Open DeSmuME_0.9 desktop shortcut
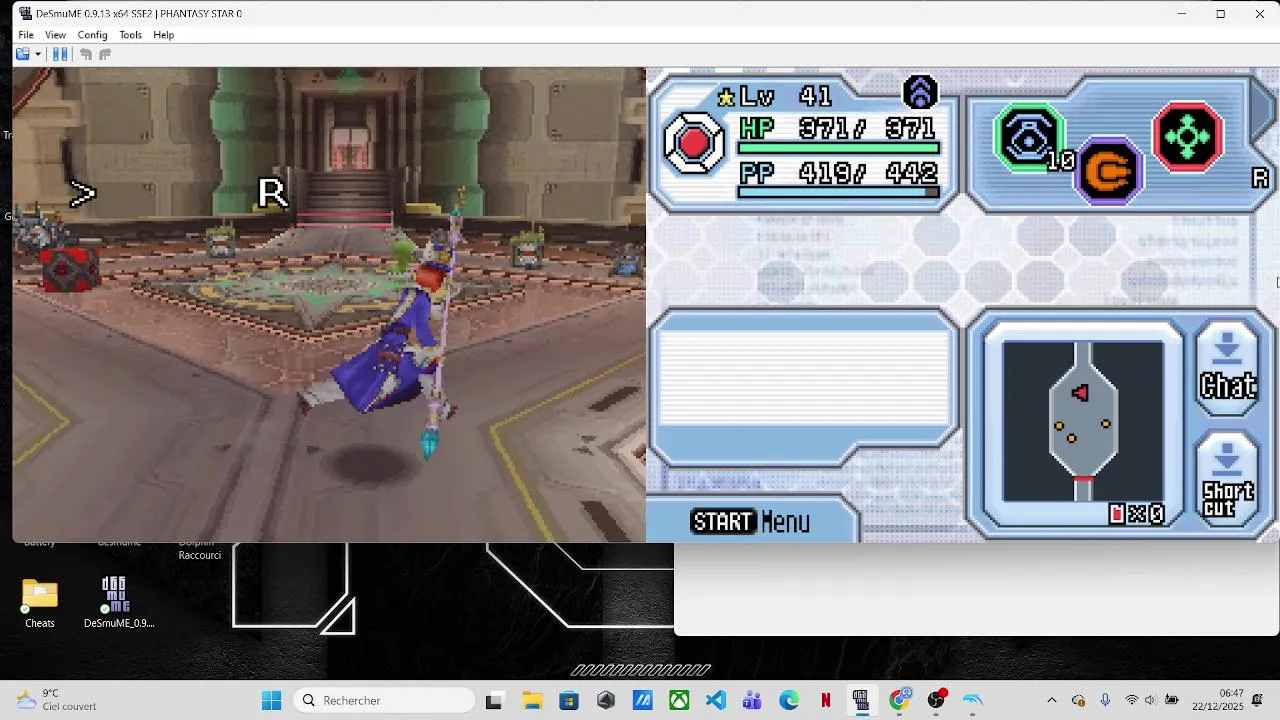 point(119,603)
